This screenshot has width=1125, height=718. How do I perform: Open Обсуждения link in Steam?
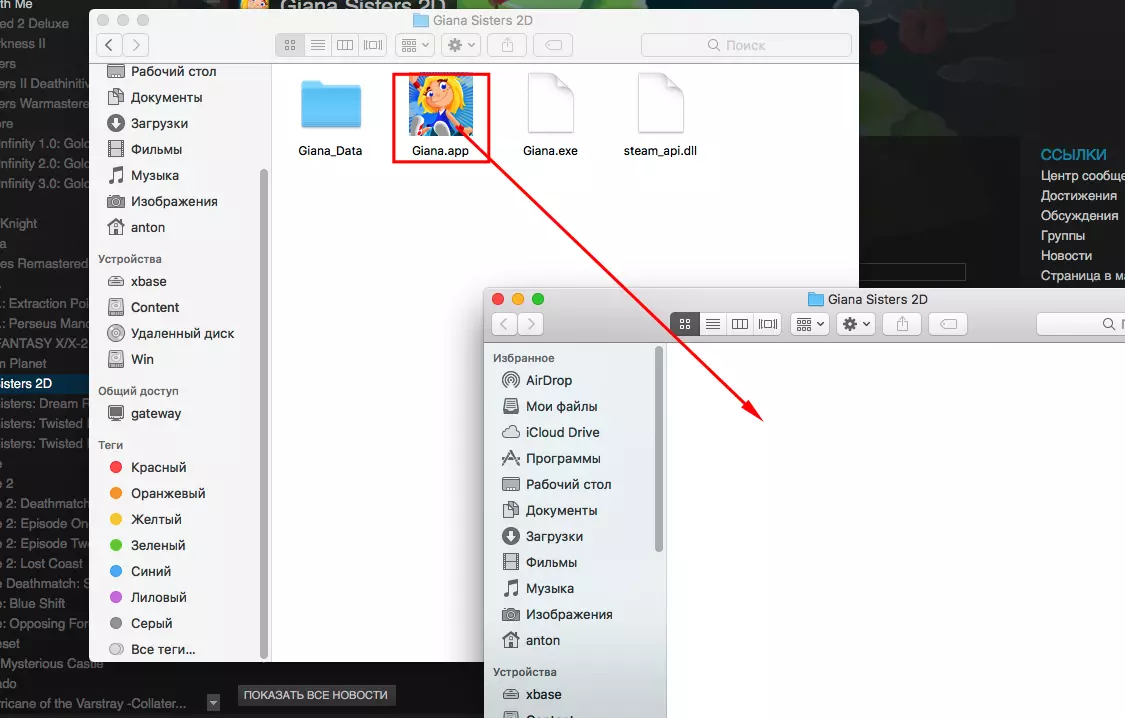[1079, 215]
